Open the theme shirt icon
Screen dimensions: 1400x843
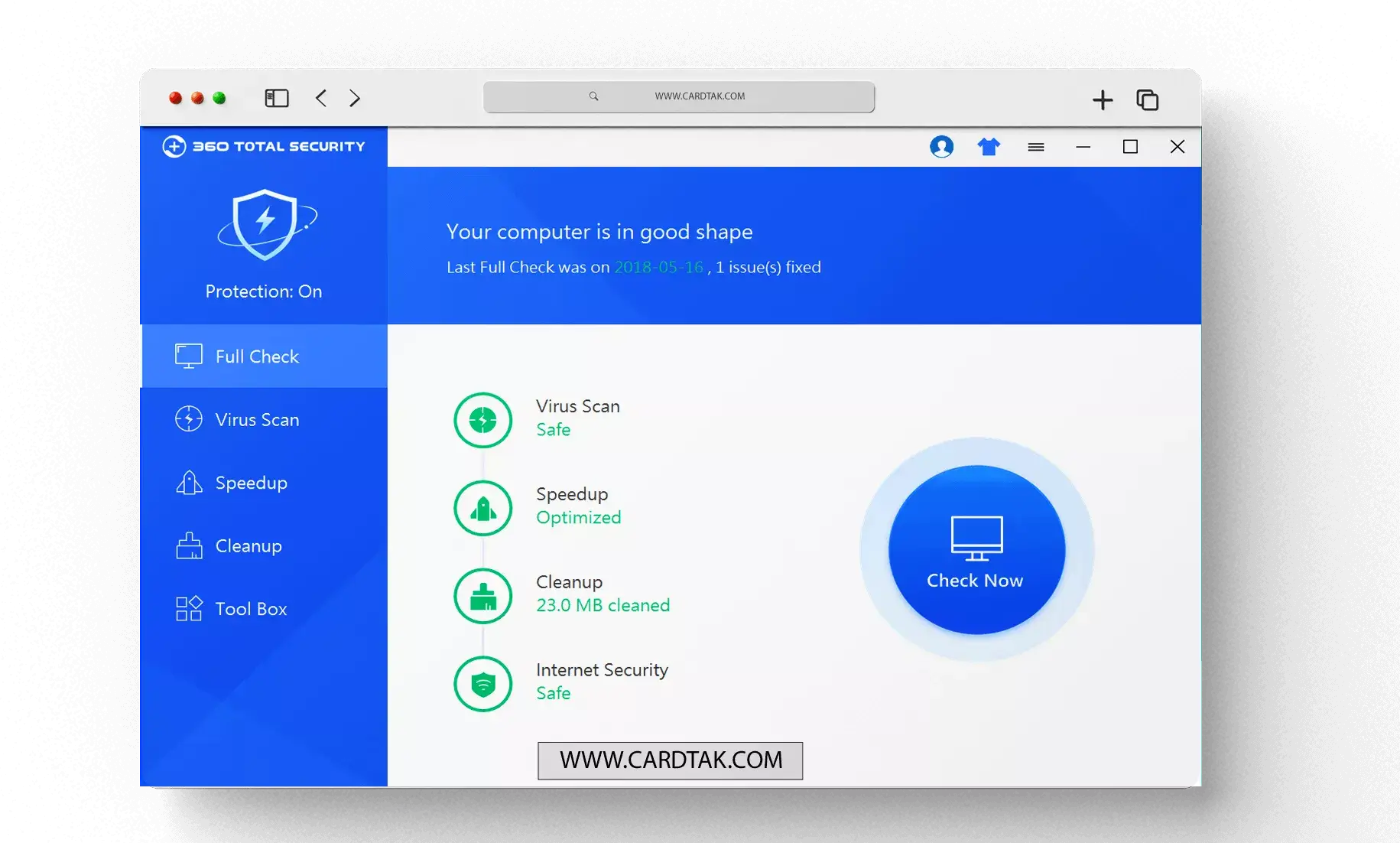click(989, 146)
